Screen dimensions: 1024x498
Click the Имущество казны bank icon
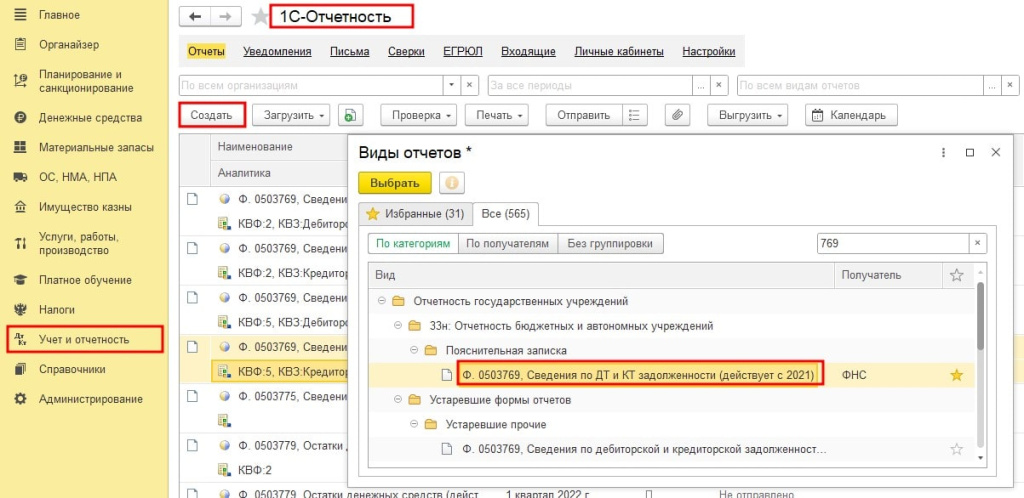(x=20, y=207)
